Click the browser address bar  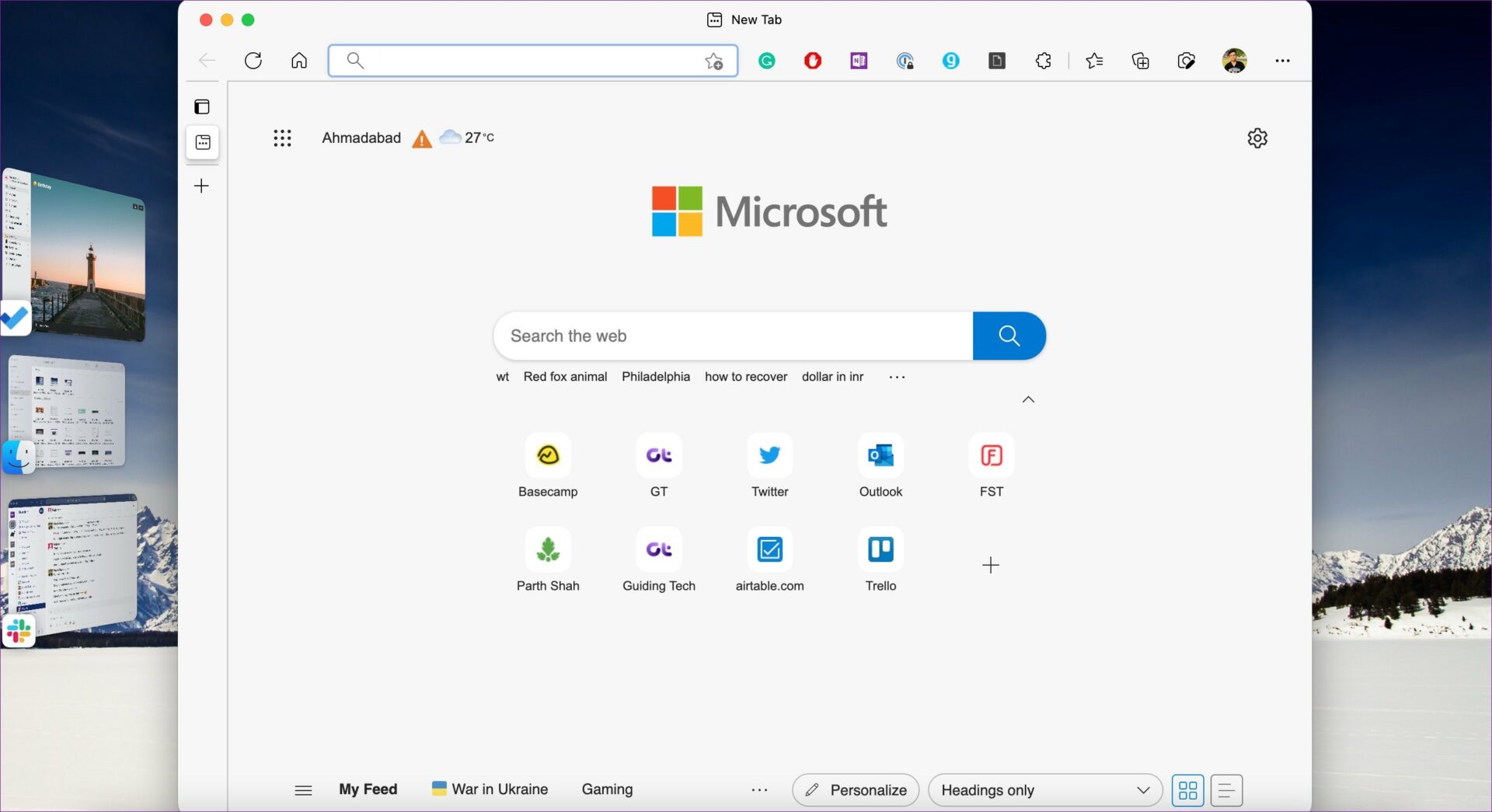point(533,61)
